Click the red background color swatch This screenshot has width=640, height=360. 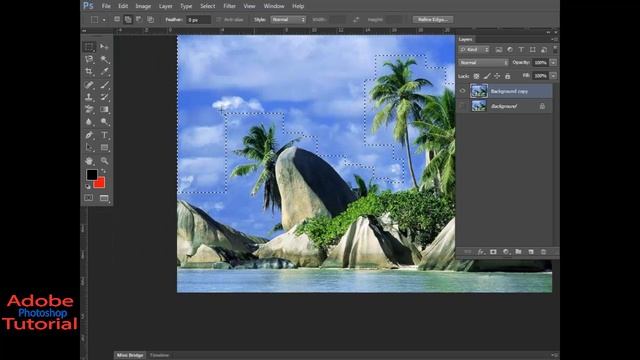[100, 183]
